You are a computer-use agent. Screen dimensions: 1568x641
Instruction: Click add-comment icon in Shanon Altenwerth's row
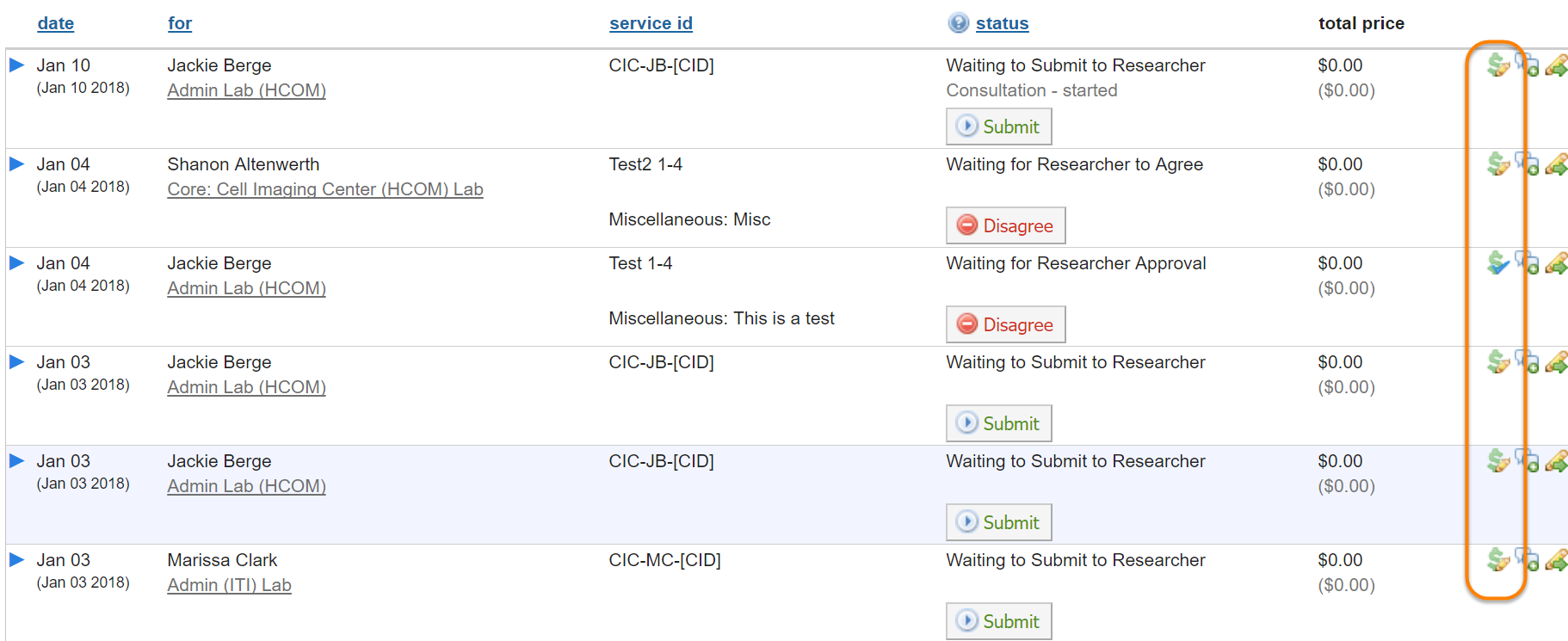(1528, 164)
